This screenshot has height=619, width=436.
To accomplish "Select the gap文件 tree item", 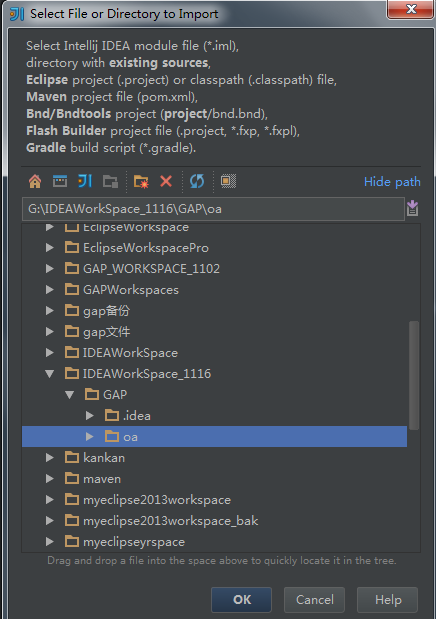I will (97, 331).
